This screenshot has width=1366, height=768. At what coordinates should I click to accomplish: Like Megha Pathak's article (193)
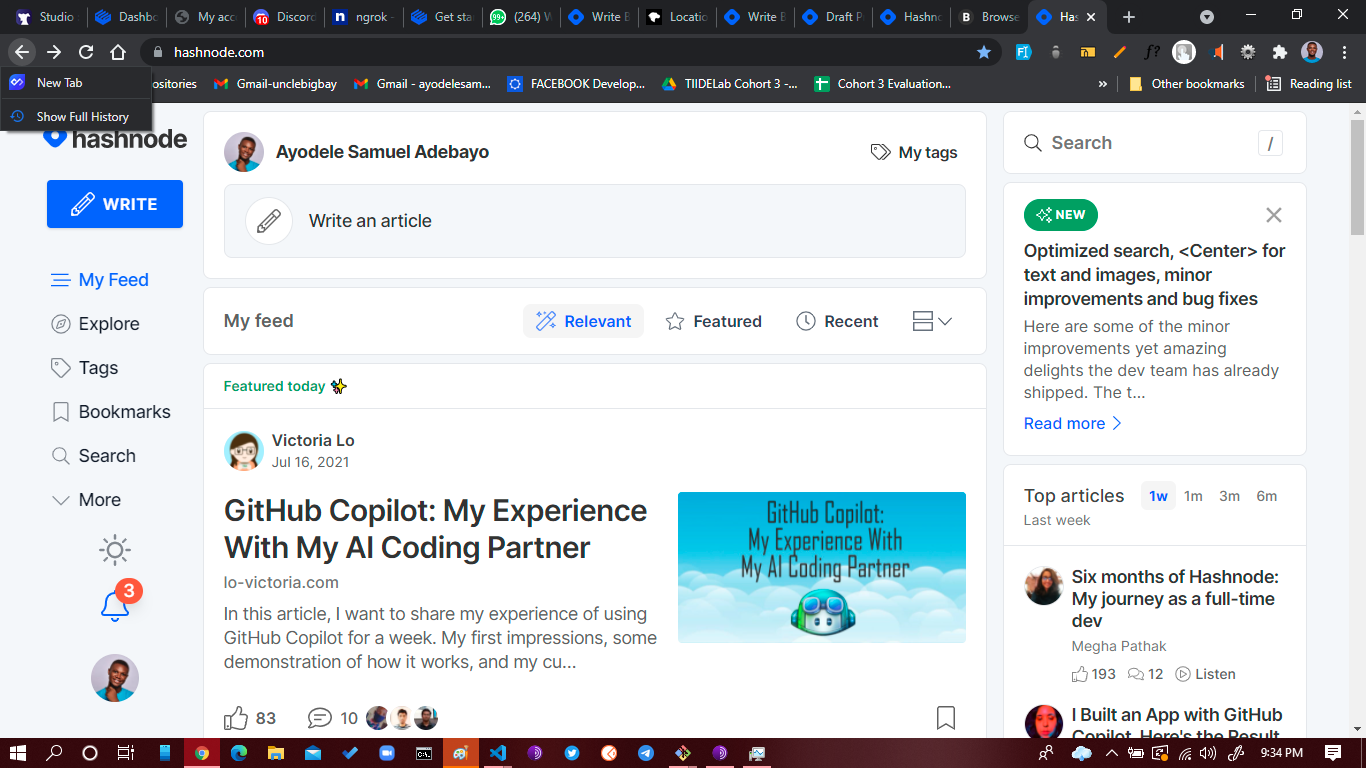pos(1094,674)
